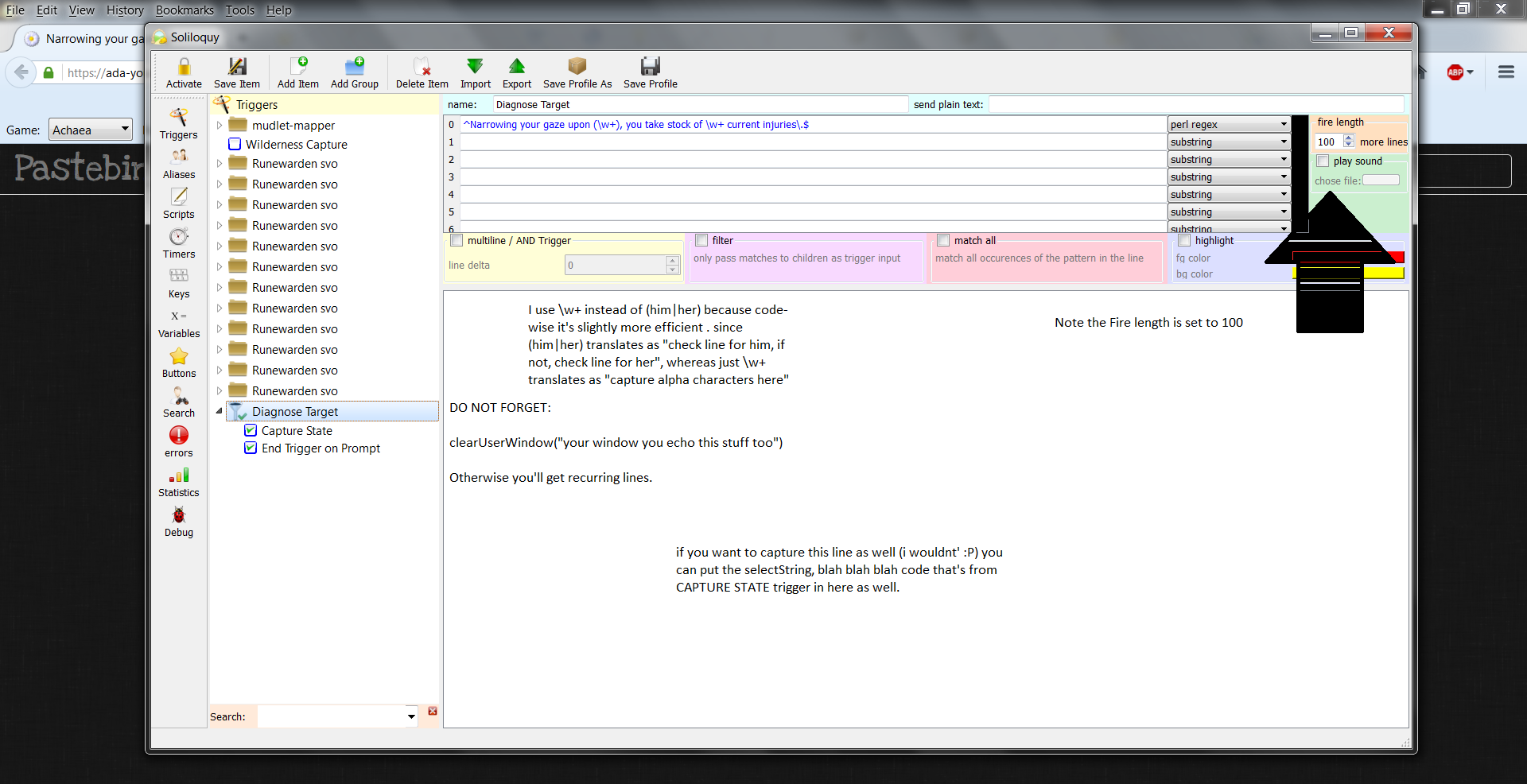Open the Search field dropdown arrow
This screenshot has height=784, width=1527.
[411, 716]
